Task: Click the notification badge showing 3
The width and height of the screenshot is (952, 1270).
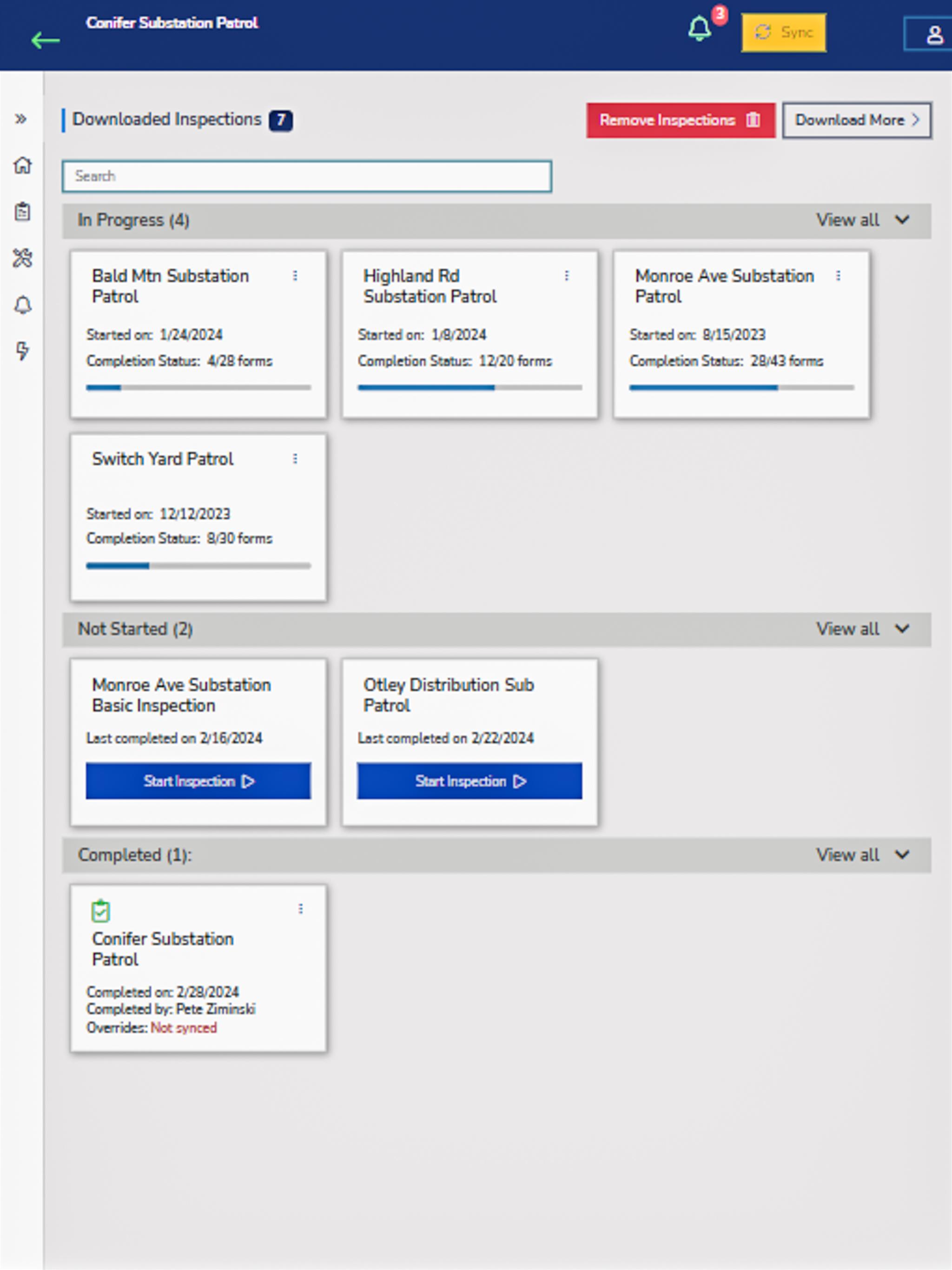Action: (720, 14)
